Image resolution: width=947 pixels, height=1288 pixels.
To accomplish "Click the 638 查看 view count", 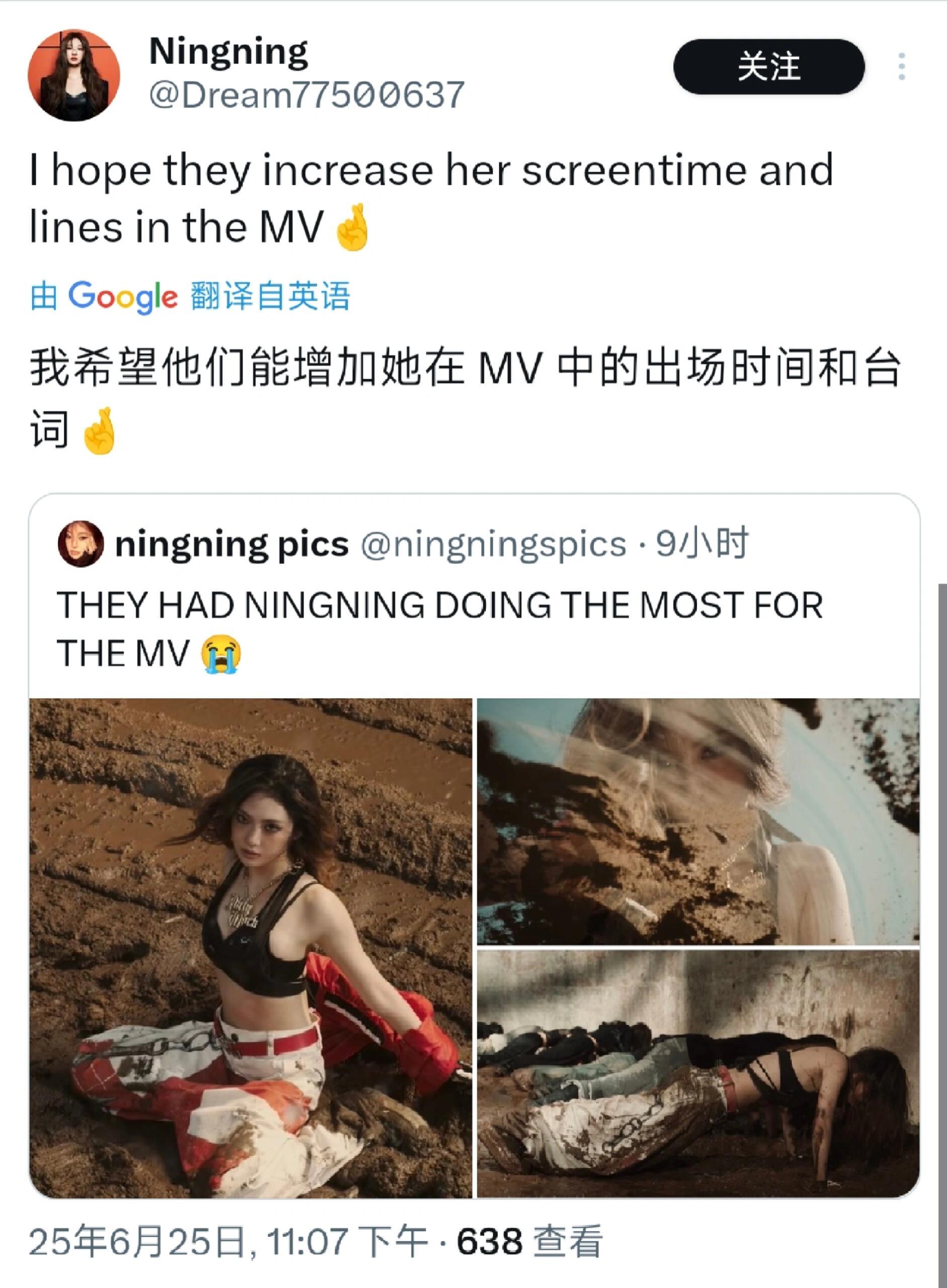I will [529, 1241].
